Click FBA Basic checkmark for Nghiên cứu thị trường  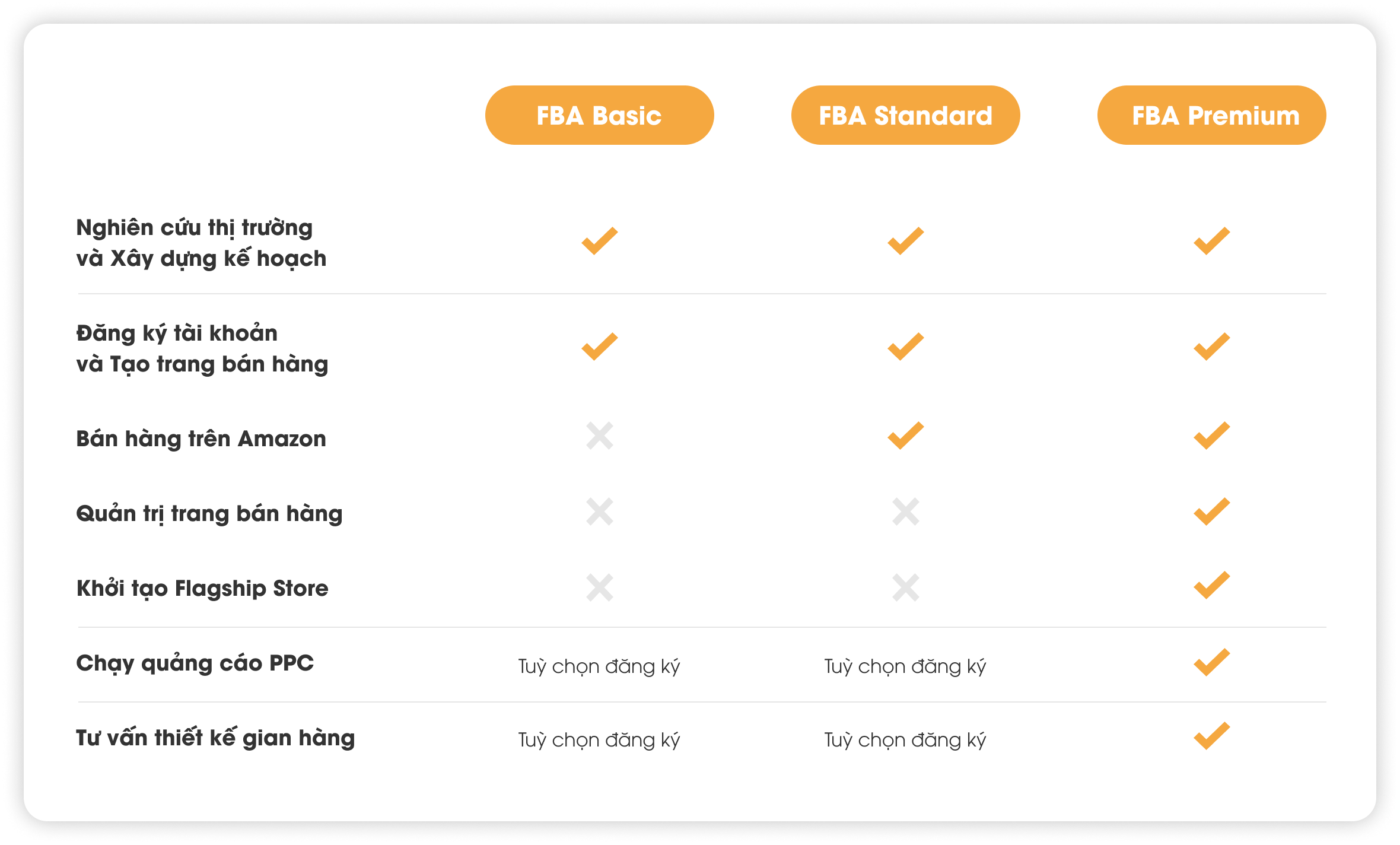(x=600, y=241)
